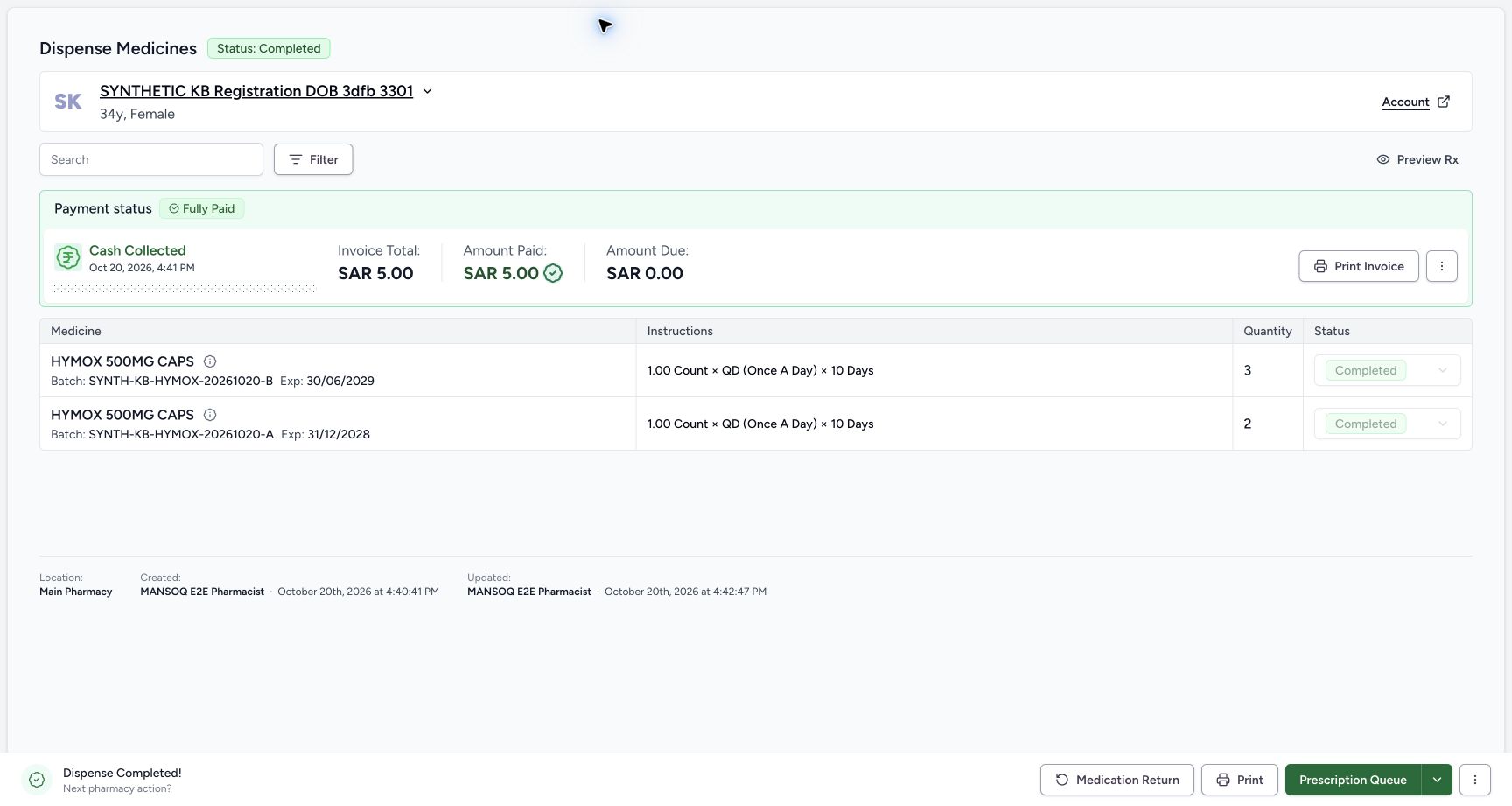Image resolution: width=1512 pixels, height=806 pixels.
Task: Click the Cash Collected currency icon
Action: tap(68, 257)
